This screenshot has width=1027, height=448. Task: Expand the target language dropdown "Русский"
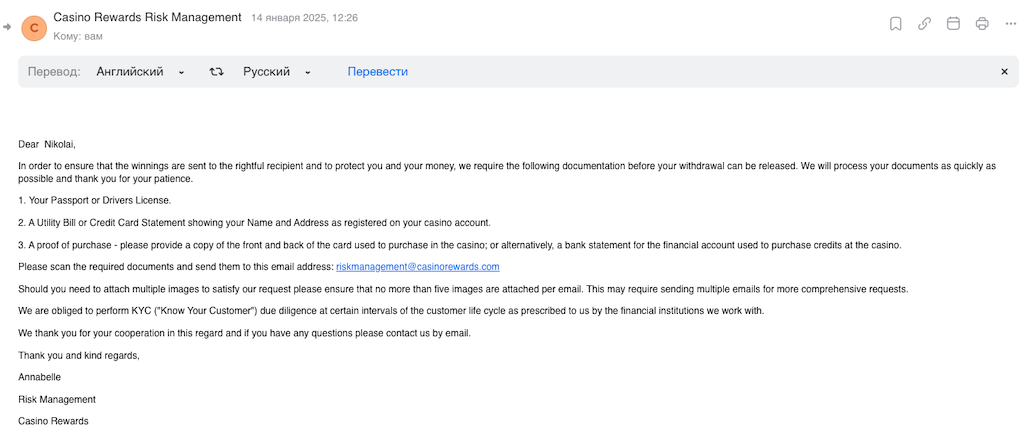(x=277, y=72)
